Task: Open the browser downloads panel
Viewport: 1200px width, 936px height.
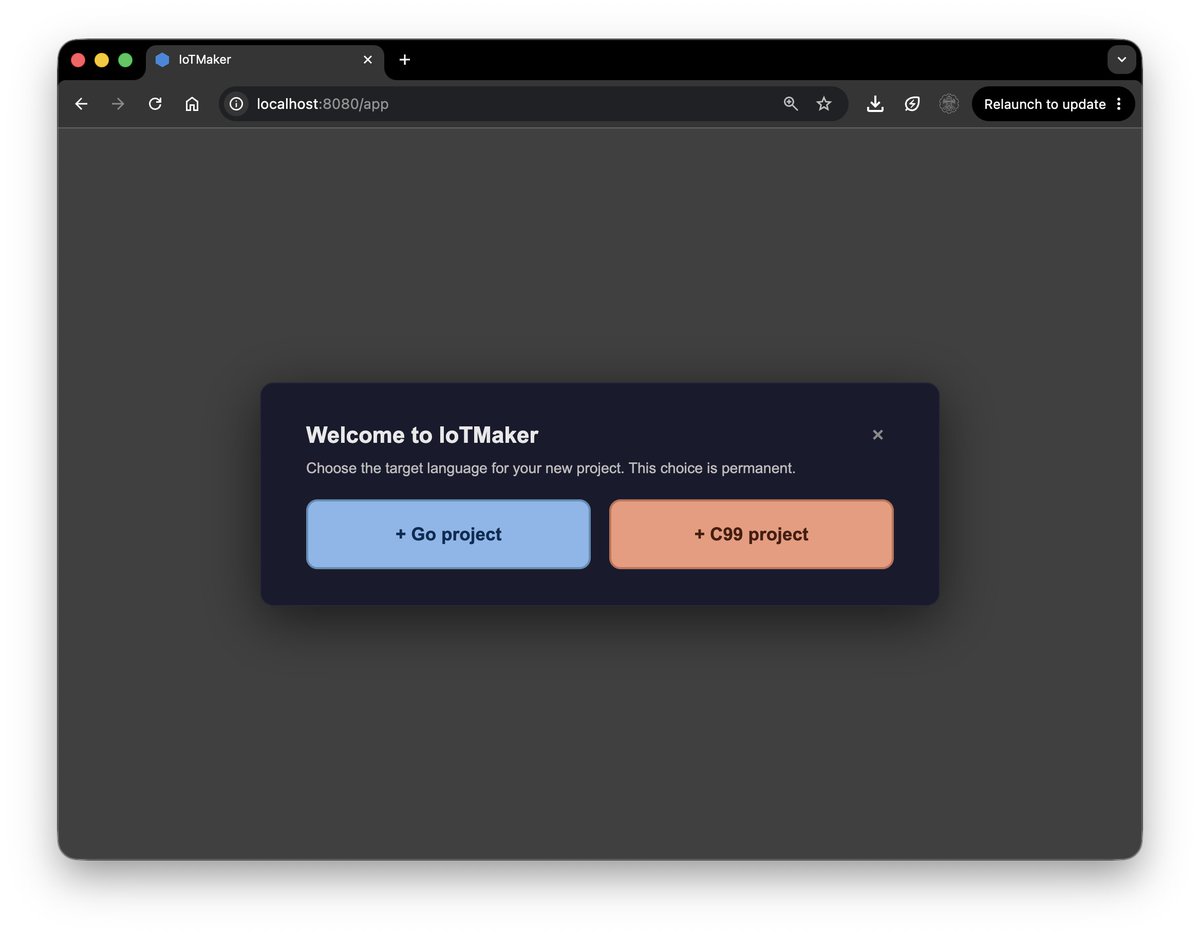Action: pyautogui.click(x=875, y=104)
